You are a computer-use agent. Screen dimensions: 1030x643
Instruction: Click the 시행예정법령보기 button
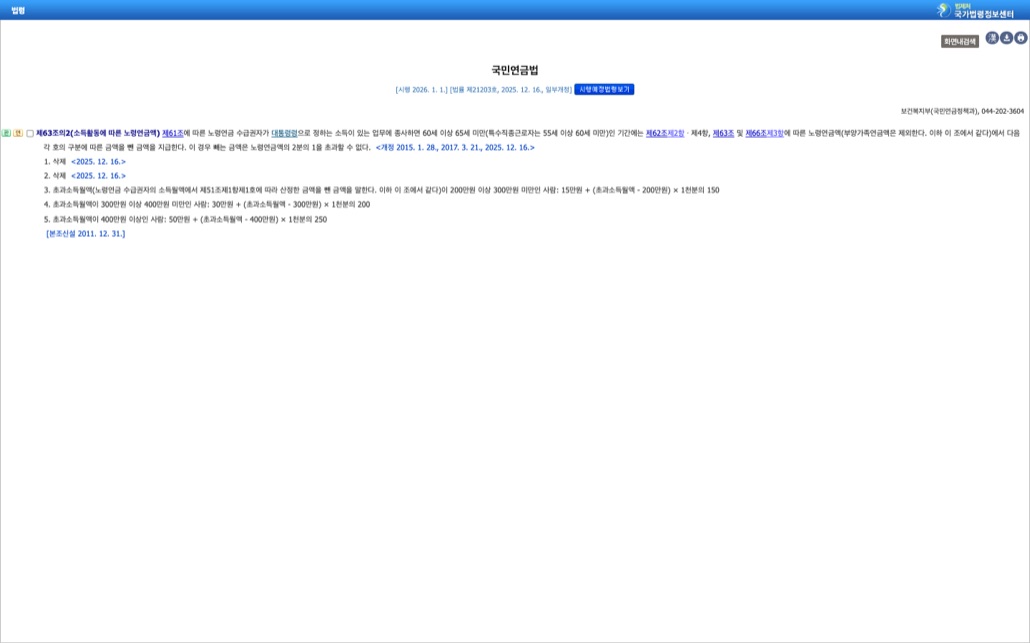604,89
